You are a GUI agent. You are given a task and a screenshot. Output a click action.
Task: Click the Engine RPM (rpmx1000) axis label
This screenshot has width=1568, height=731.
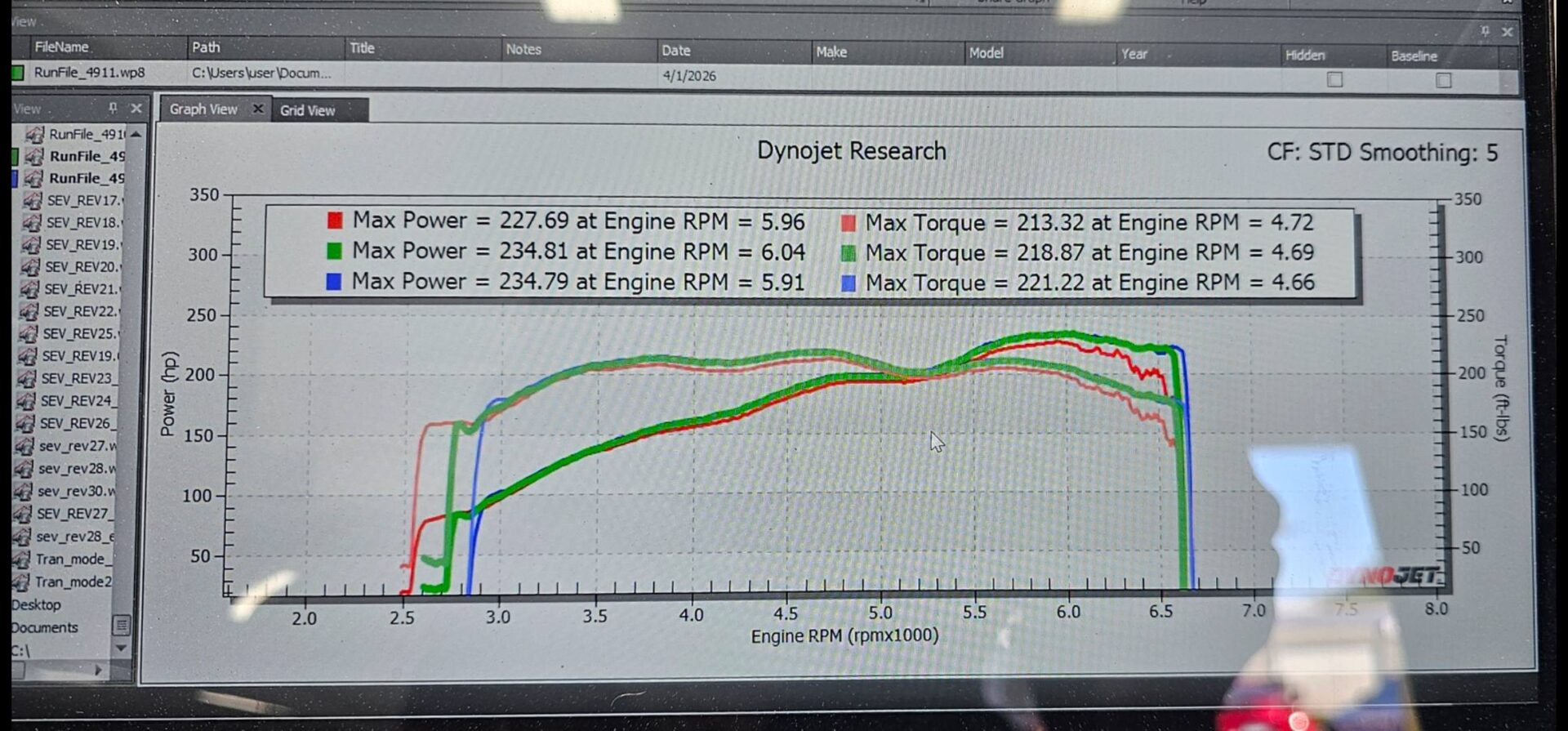point(844,635)
